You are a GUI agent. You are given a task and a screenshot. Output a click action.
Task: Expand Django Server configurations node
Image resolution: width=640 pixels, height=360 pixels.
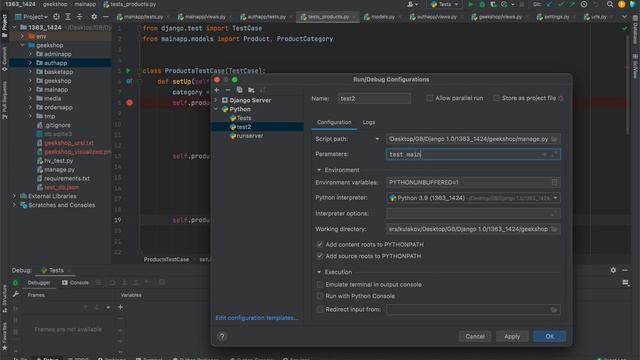[x=216, y=100]
